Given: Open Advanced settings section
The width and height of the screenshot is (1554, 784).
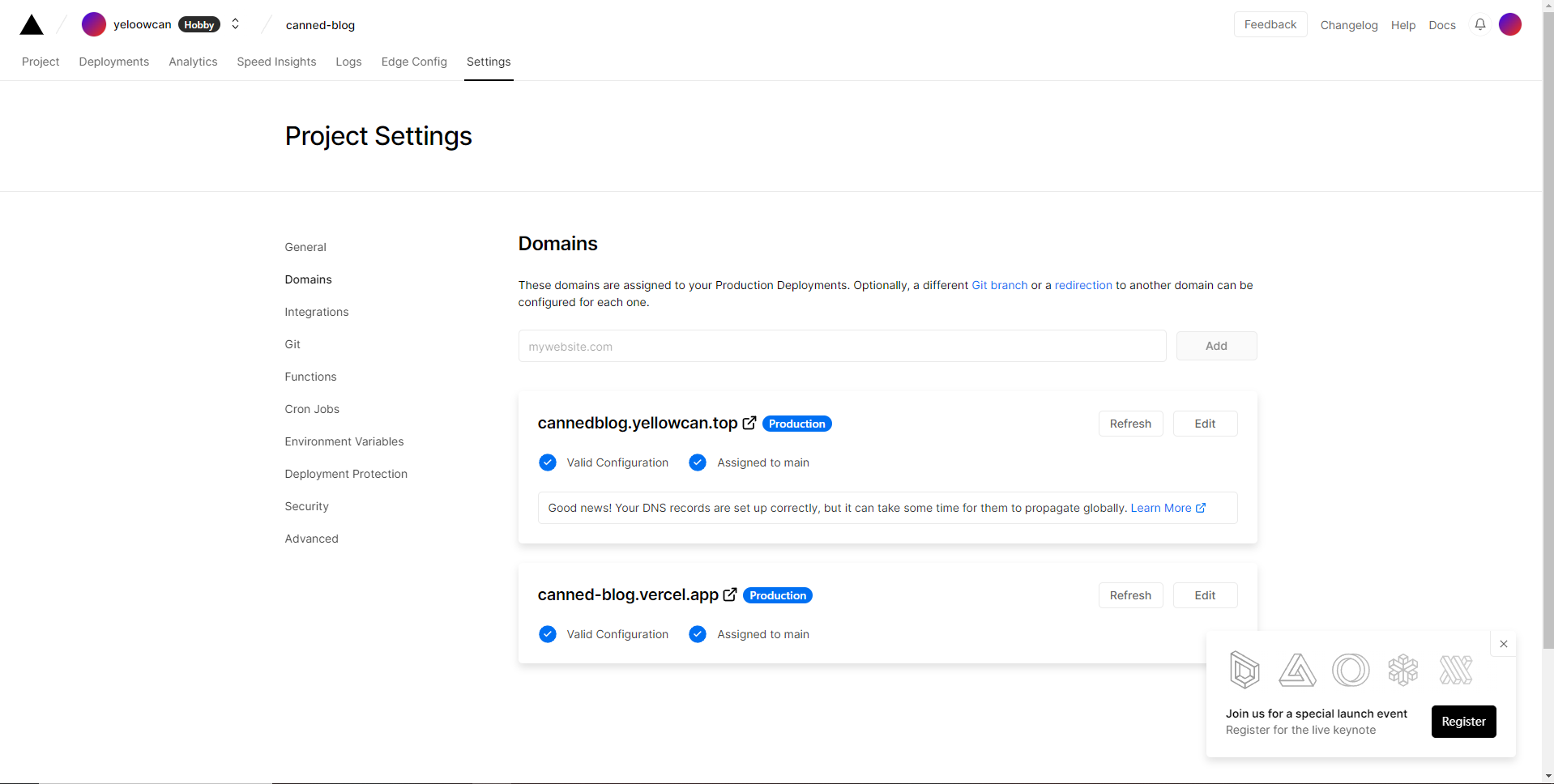Looking at the screenshot, I should coord(311,539).
